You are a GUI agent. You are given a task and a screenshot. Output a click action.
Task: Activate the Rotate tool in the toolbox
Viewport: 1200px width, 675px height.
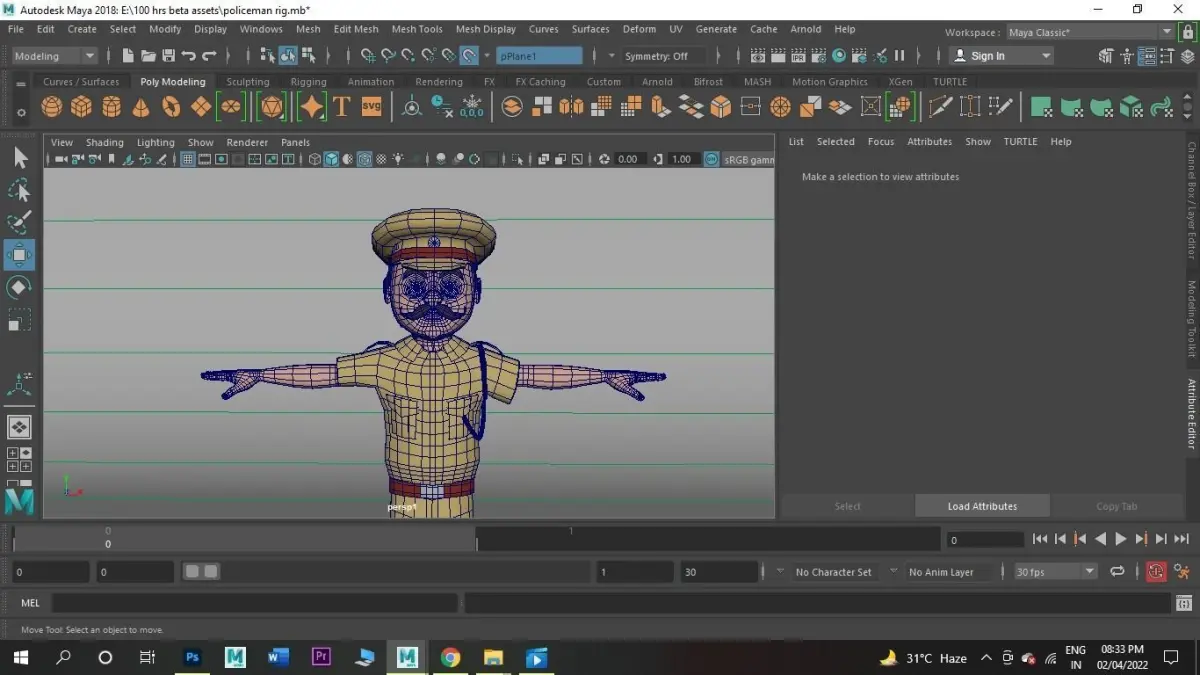(19, 288)
